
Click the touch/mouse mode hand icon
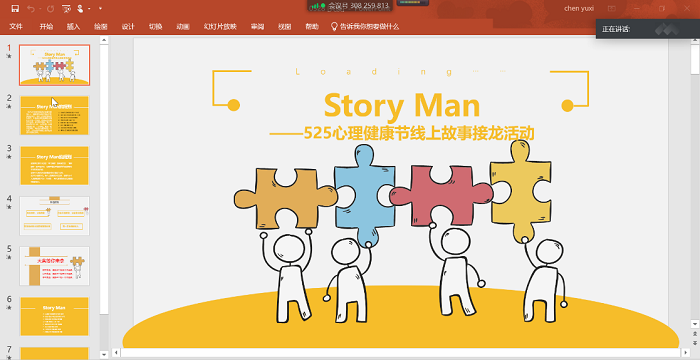[80, 8]
